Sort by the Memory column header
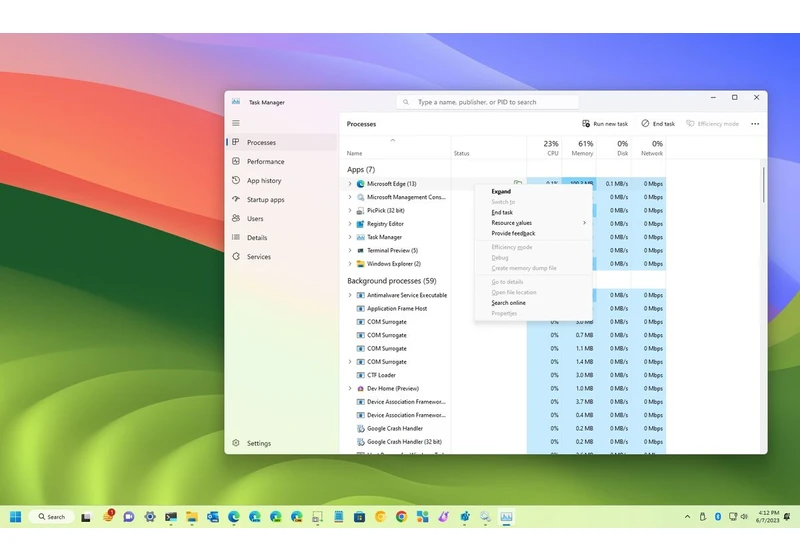This screenshot has height=560, width=800. click(579, 147)
